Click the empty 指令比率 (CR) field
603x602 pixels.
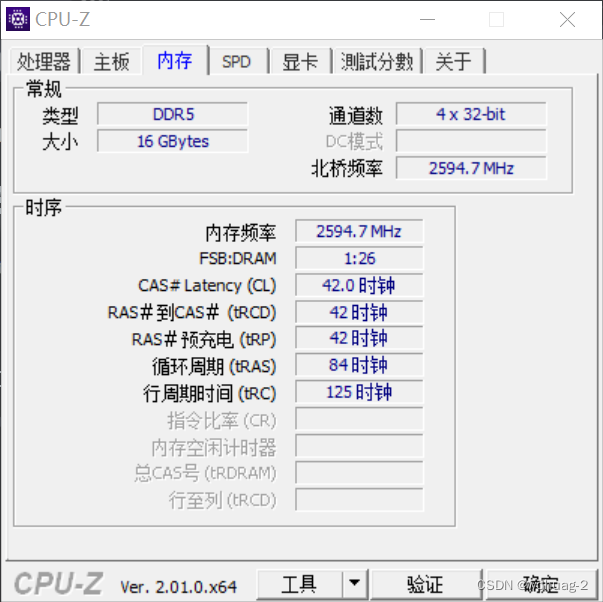[x=359, y=419]
